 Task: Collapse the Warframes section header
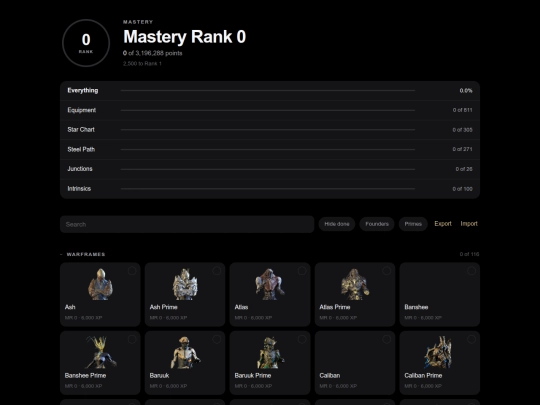(83, 254)
